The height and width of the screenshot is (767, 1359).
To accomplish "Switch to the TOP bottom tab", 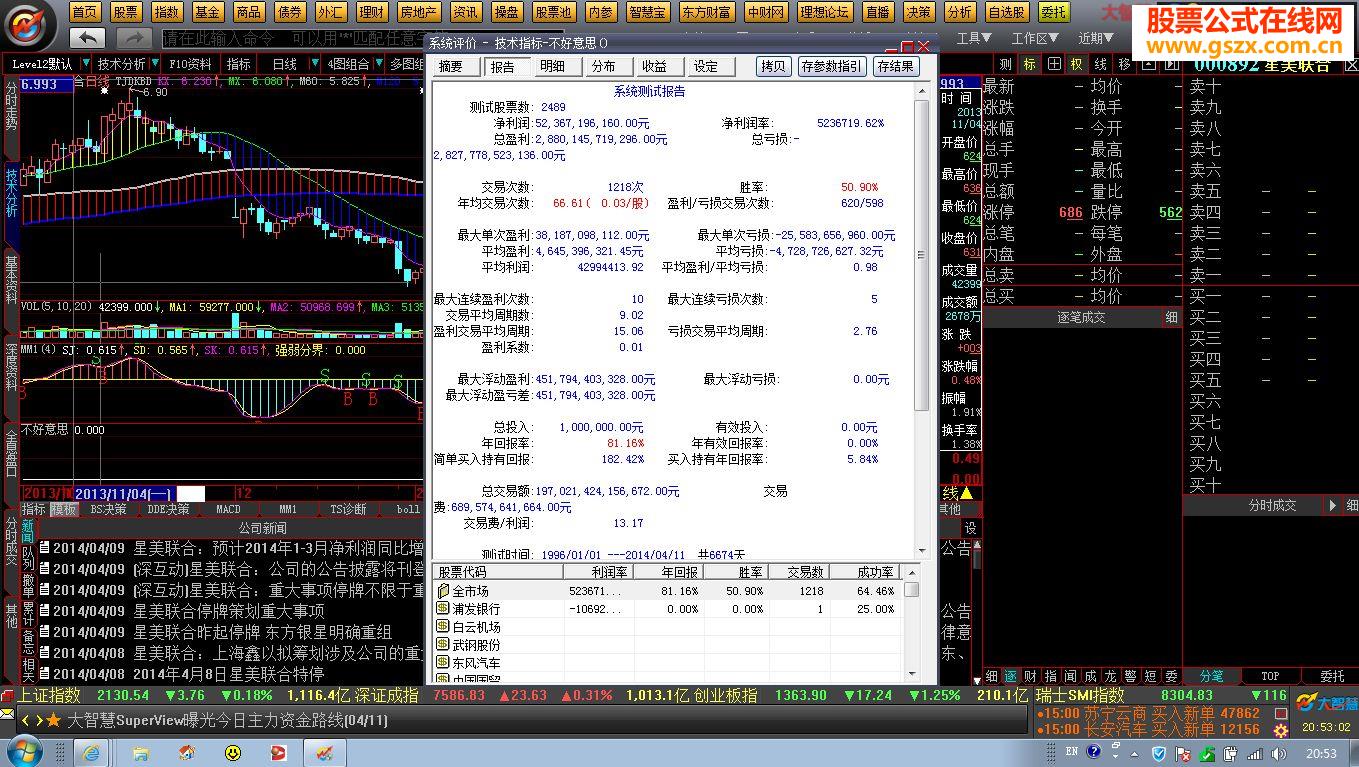I will (1270, 676).
